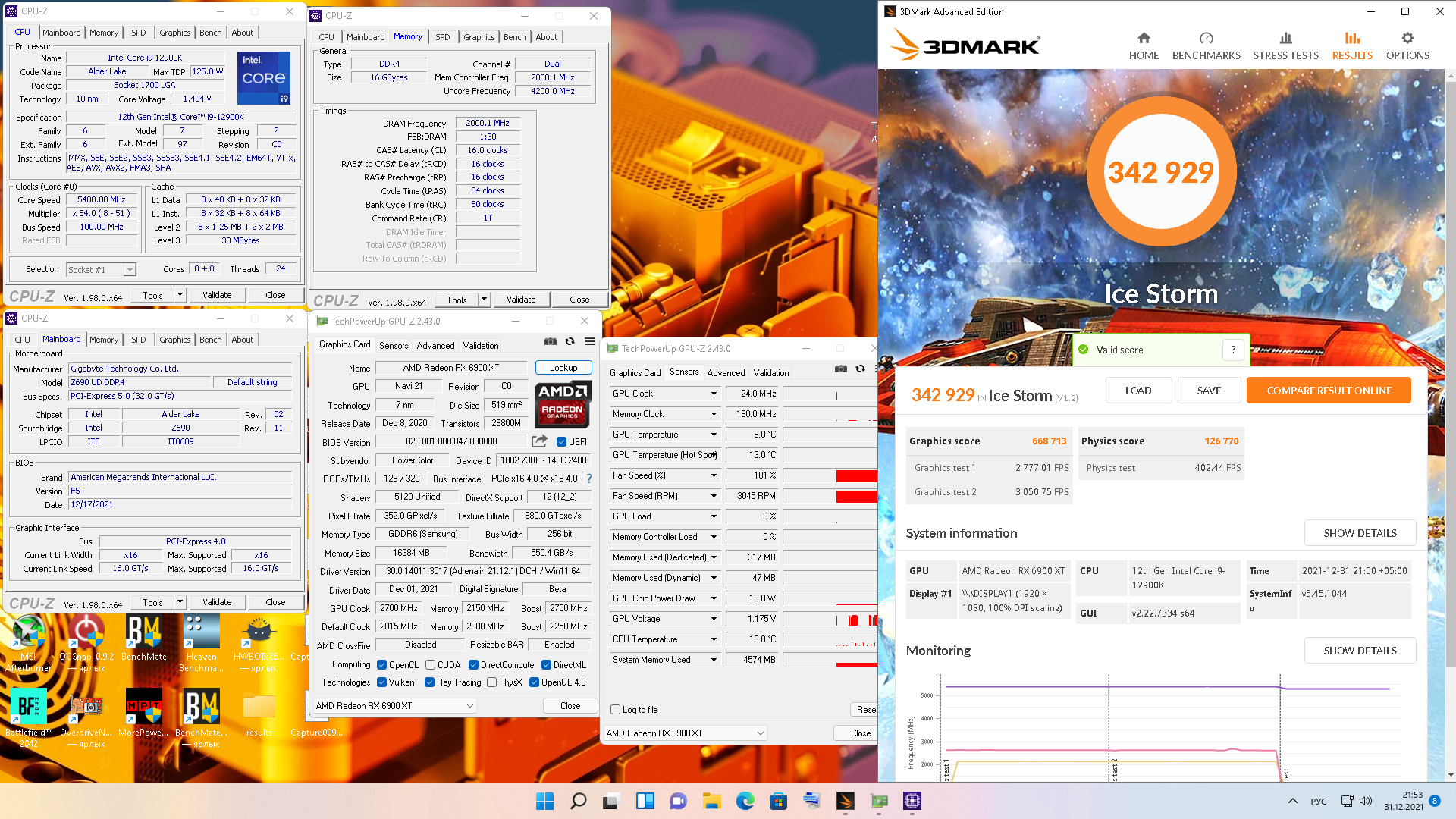
Task: Open Tools dropdown arrow in CPU-Z Memory window
Action: point(484,300)
